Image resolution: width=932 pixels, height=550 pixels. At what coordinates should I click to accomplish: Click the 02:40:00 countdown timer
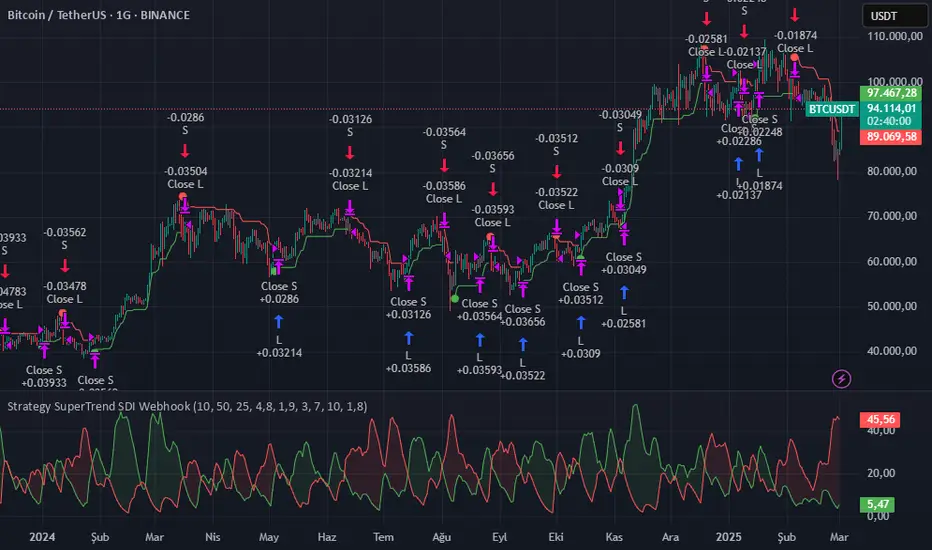coord(890,121)
